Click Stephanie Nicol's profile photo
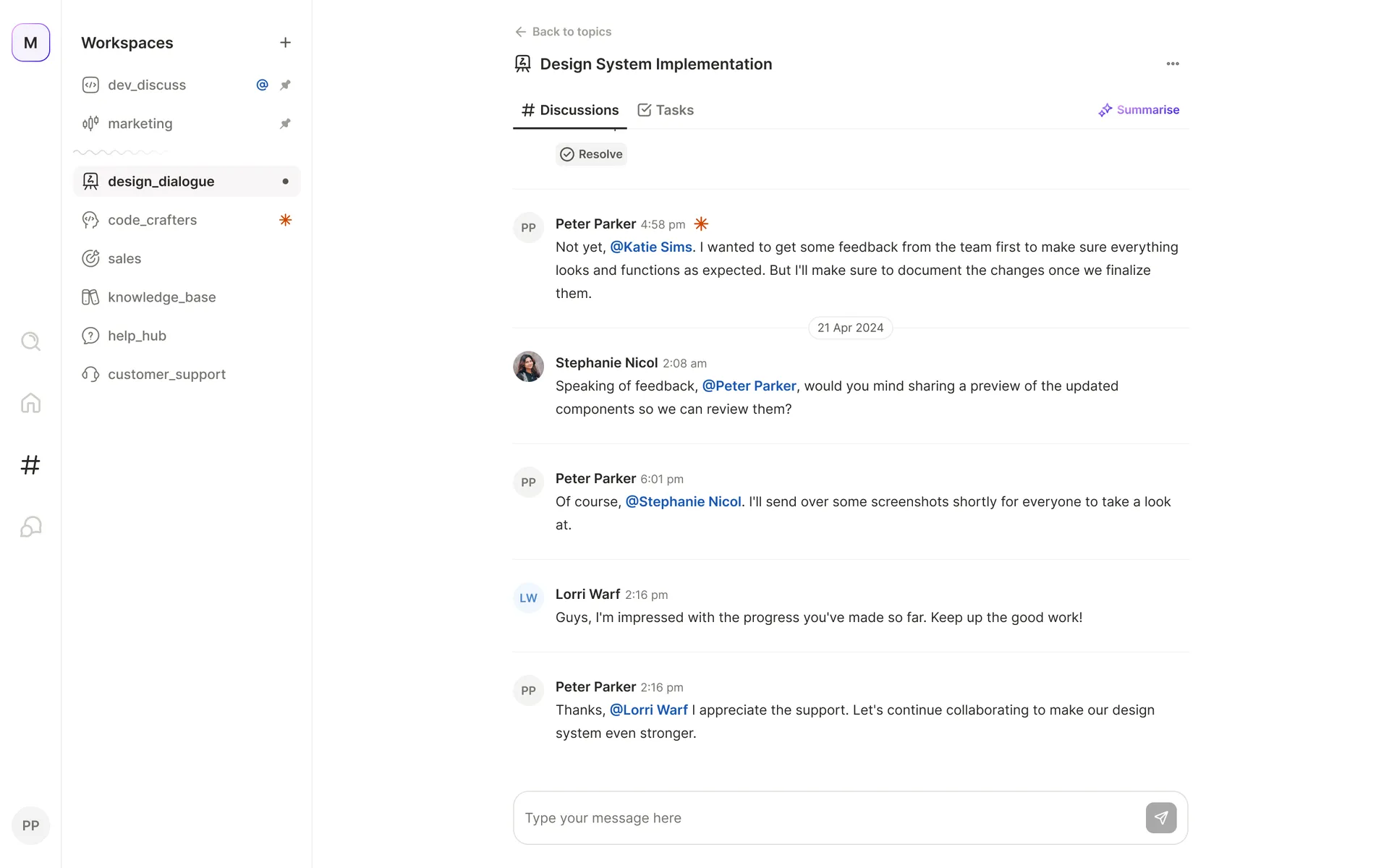Viewport: 1389px width, 868px height. [528, 367]
